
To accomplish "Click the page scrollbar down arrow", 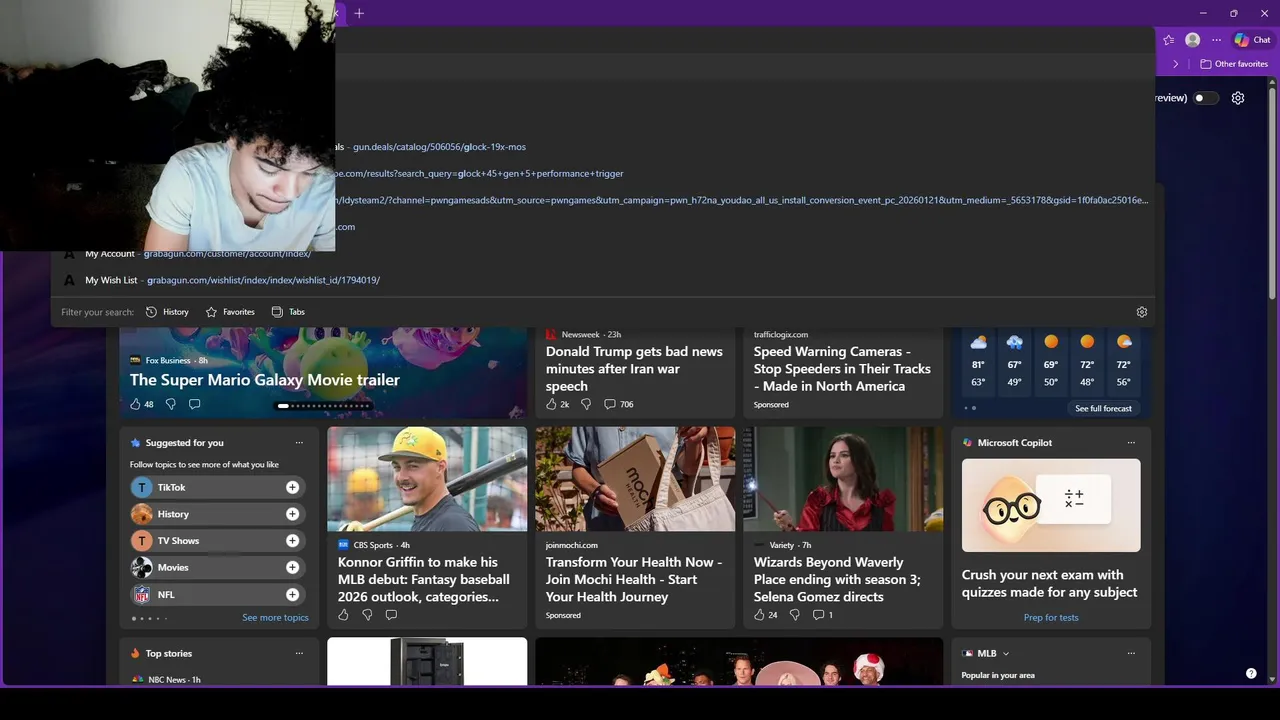I will tap(1273, 680).
